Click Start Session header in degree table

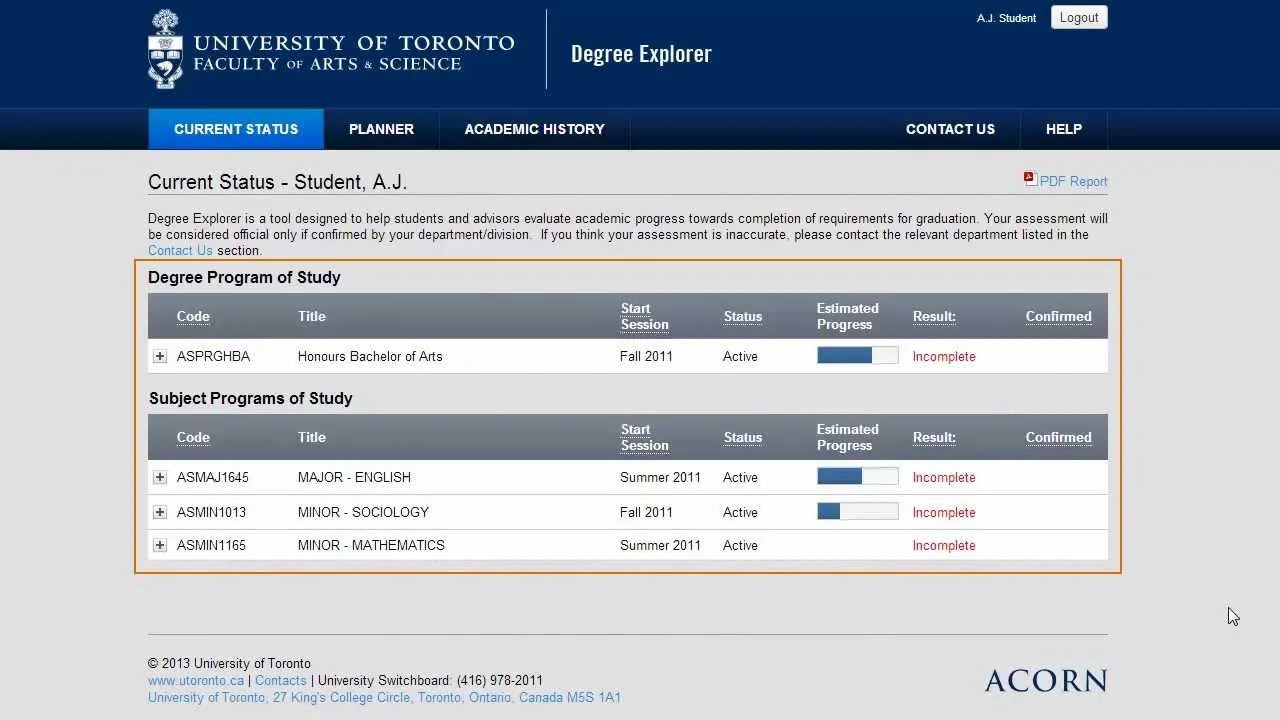click(x=644, y=316)
